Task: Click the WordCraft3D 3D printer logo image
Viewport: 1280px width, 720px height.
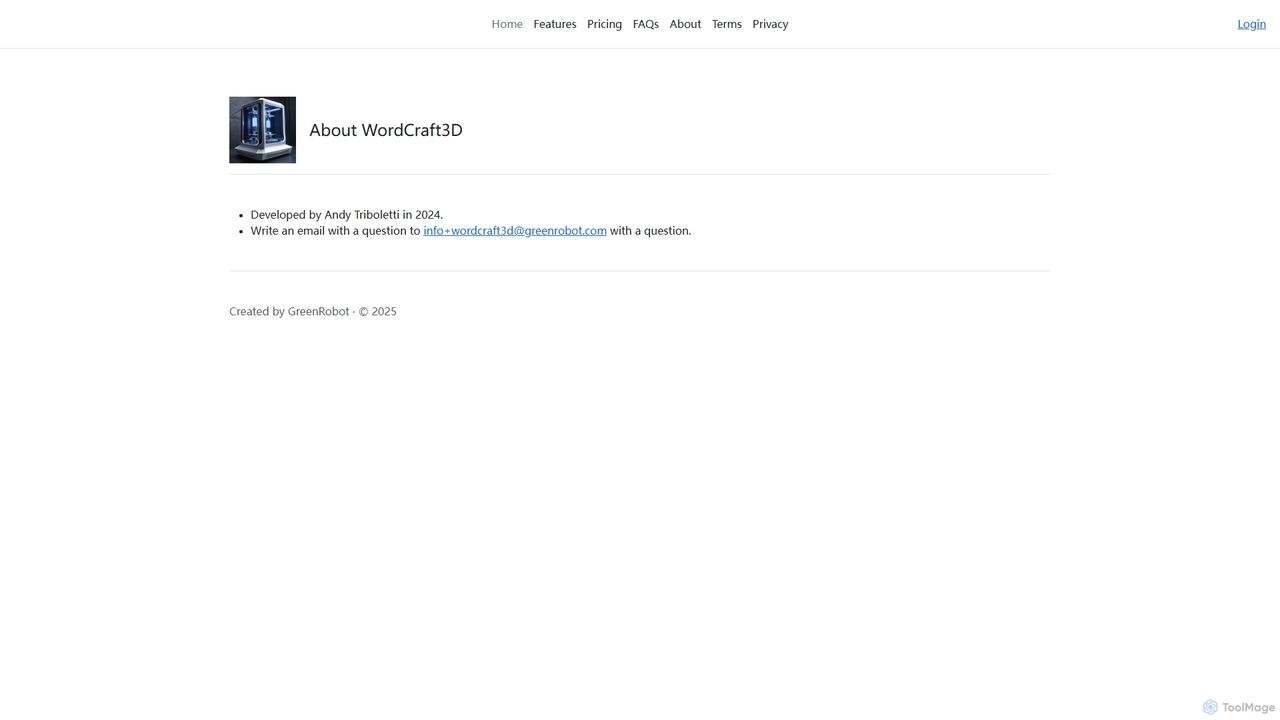Action: click(262, 130)
